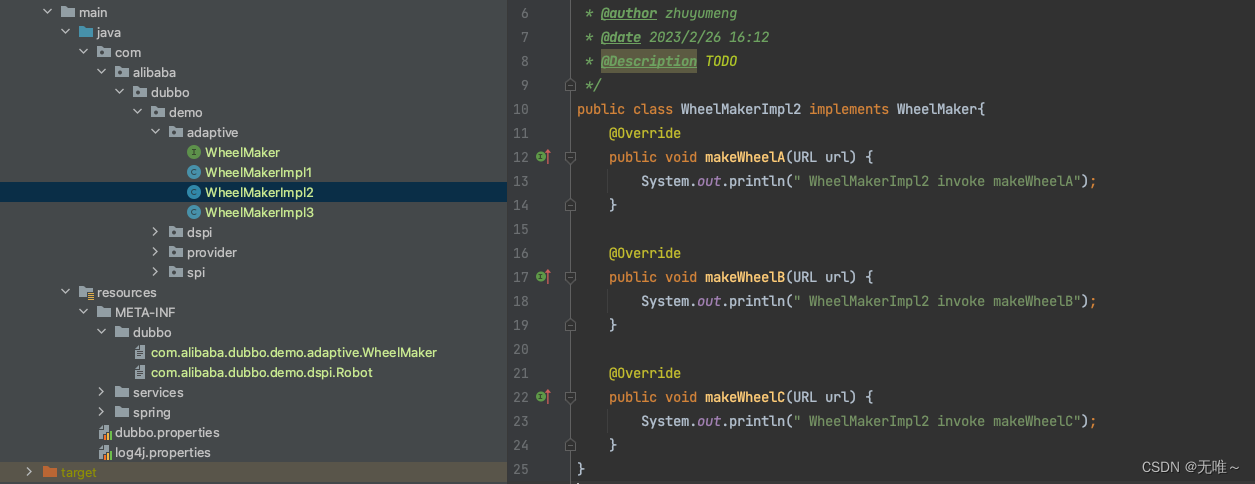The image size is (1255, 484).
Task: Select WheelMakerImpl2 in the project tree
Action: [259, 192]
